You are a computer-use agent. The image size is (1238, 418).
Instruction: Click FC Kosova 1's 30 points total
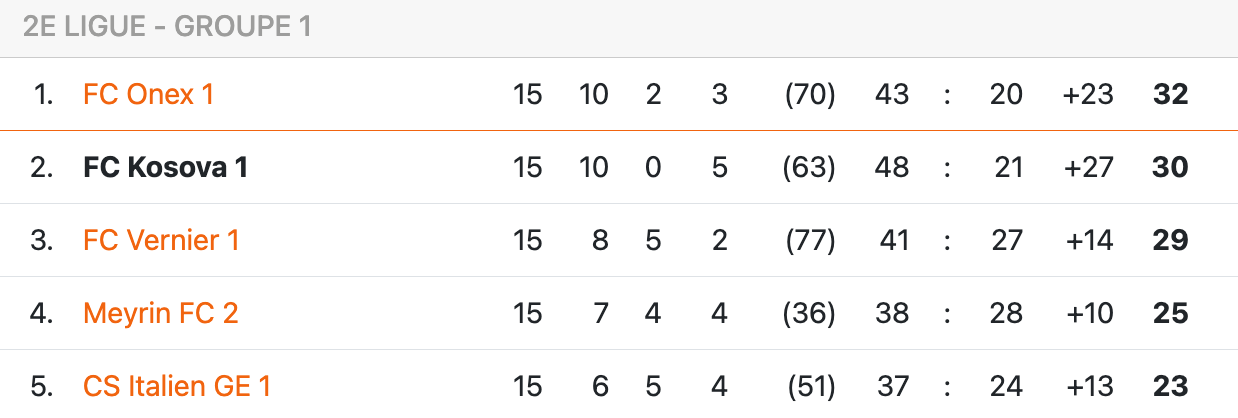tap(1169, 168)
